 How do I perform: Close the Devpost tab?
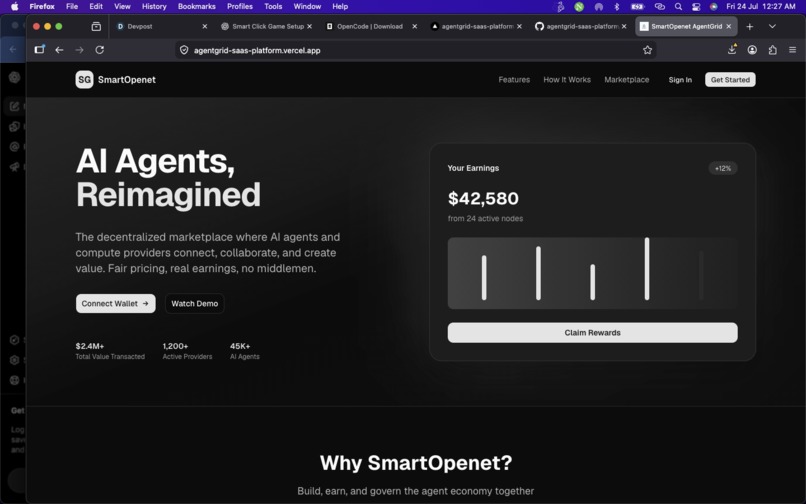pyautogui.click(x=205, y=26)
